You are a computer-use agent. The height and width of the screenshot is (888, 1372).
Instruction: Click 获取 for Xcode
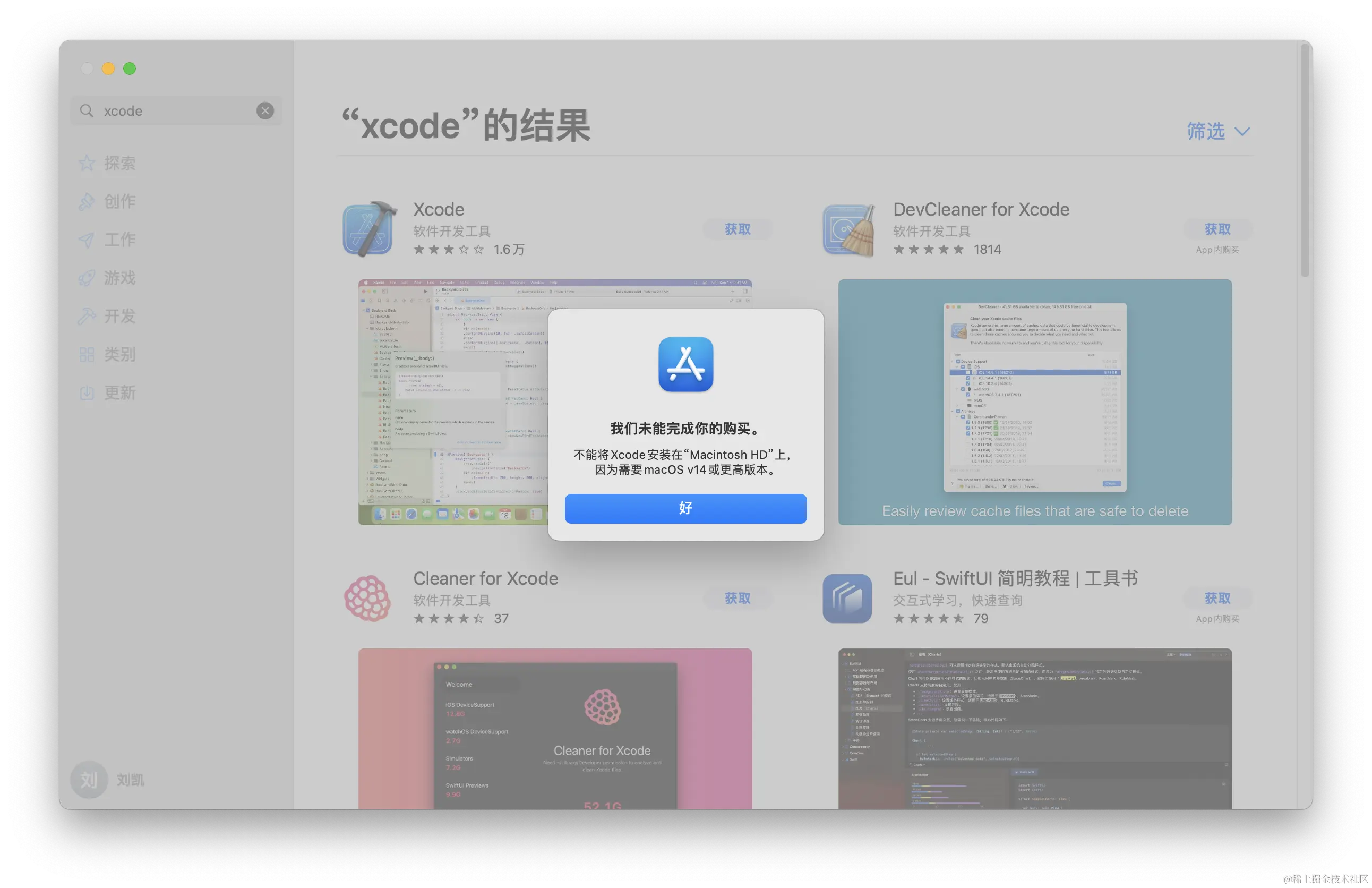coord(738,229)
